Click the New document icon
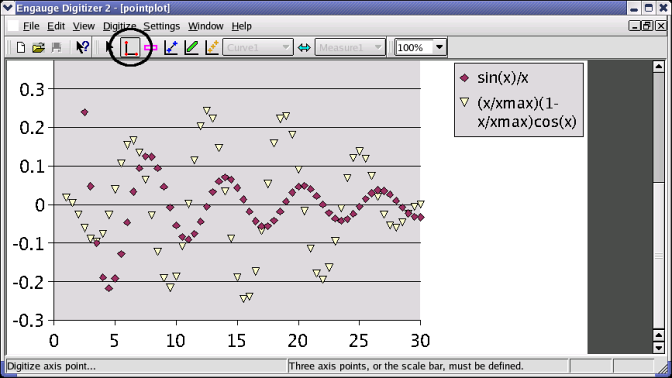This screenshot has width=672, height=378. 20,48
